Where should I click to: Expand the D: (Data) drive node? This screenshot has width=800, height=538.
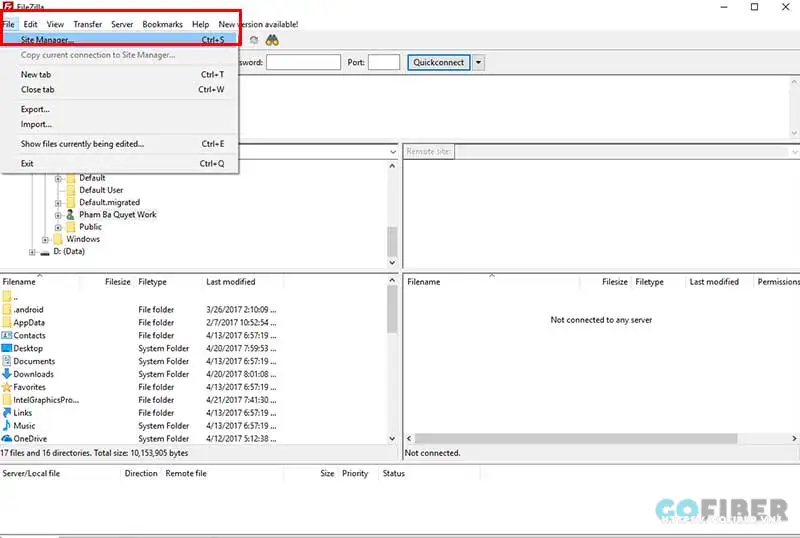pyautogui.click(x=33, y=252)
